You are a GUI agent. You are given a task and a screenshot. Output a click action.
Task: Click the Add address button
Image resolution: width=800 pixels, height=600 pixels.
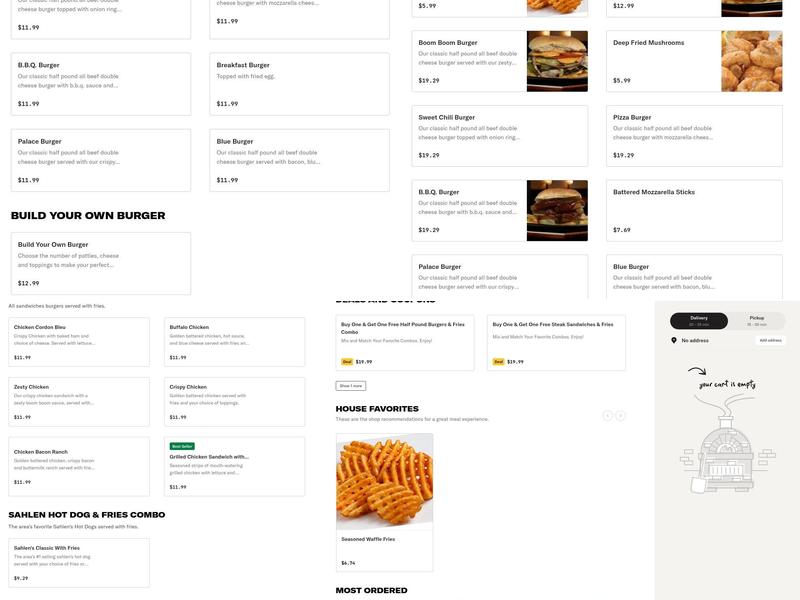(x=770, y=340)
